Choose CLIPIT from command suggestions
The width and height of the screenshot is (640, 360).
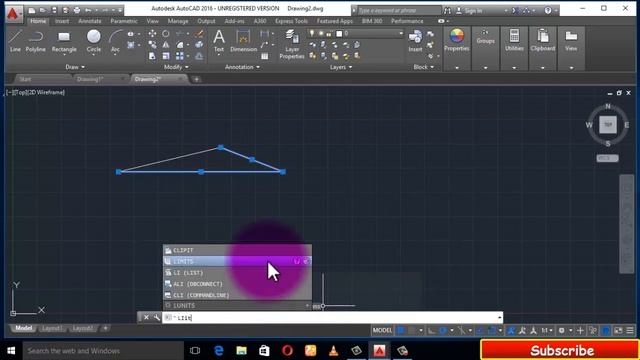237,250
